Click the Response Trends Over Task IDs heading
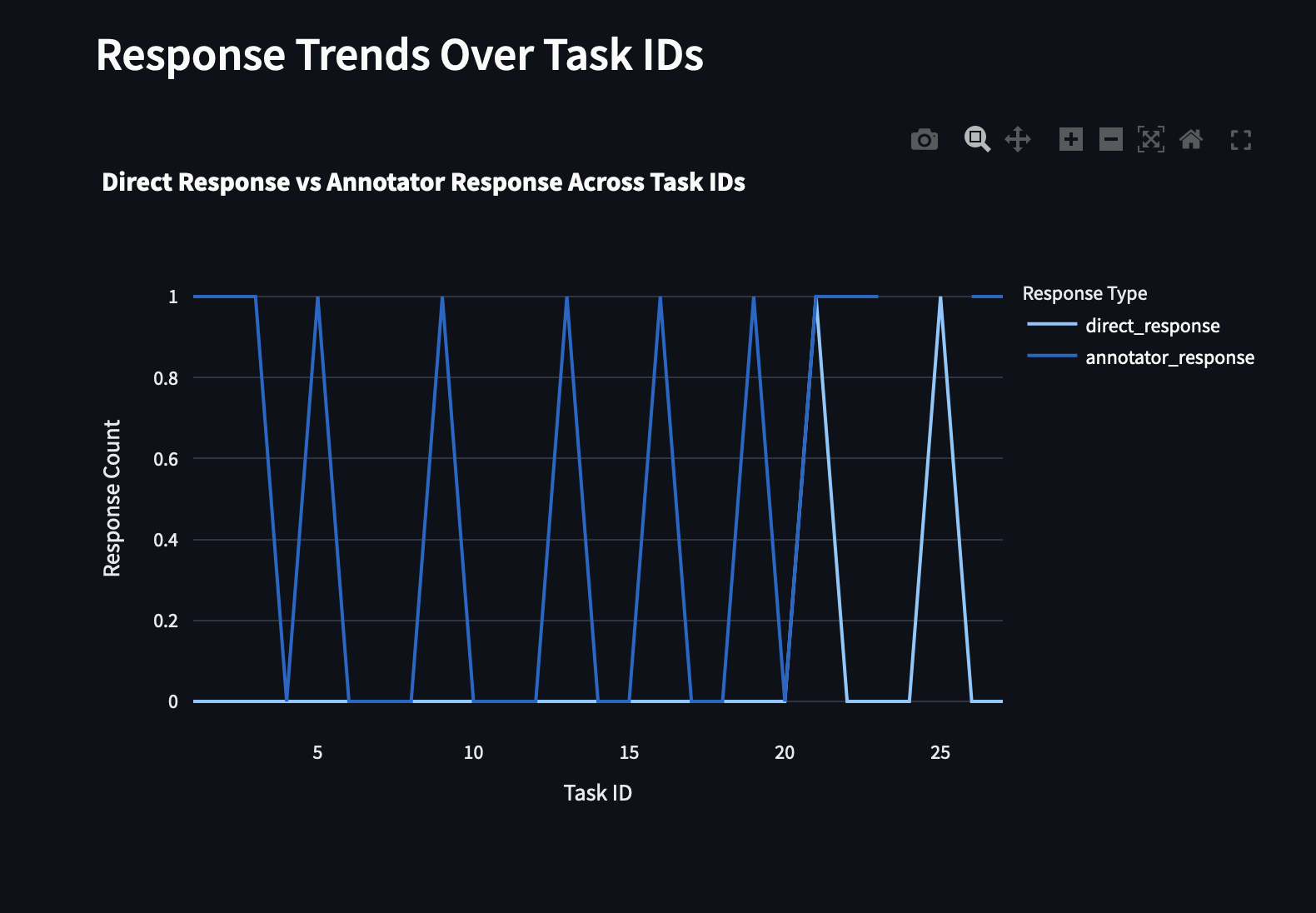The width and height of the screenshot is (1316, 913). (x=400, y=55)
